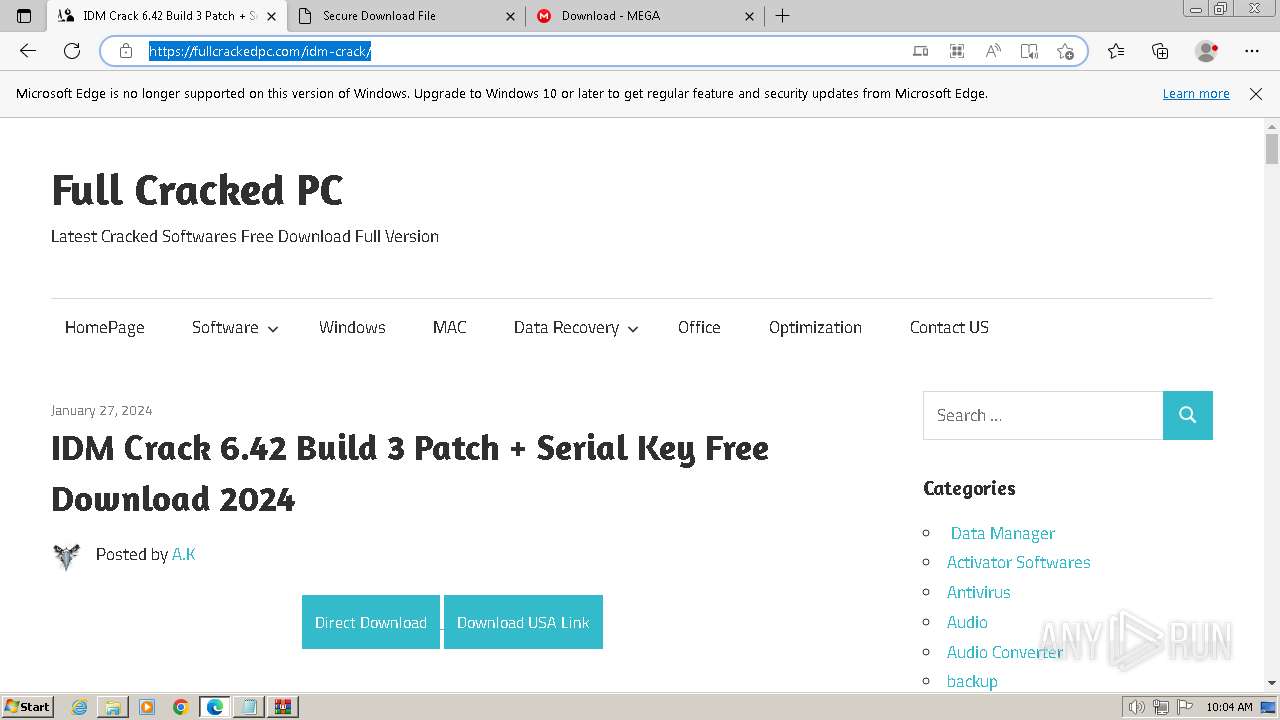
Task: Open the Contact US page
Action: (949, 327)
